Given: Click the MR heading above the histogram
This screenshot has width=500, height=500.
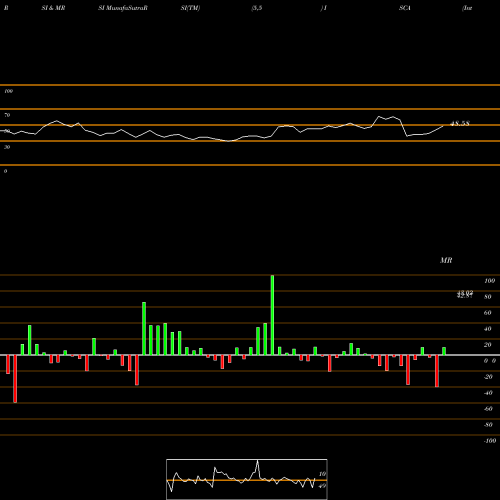Looking at the screenshot, I should coord(446,260).
